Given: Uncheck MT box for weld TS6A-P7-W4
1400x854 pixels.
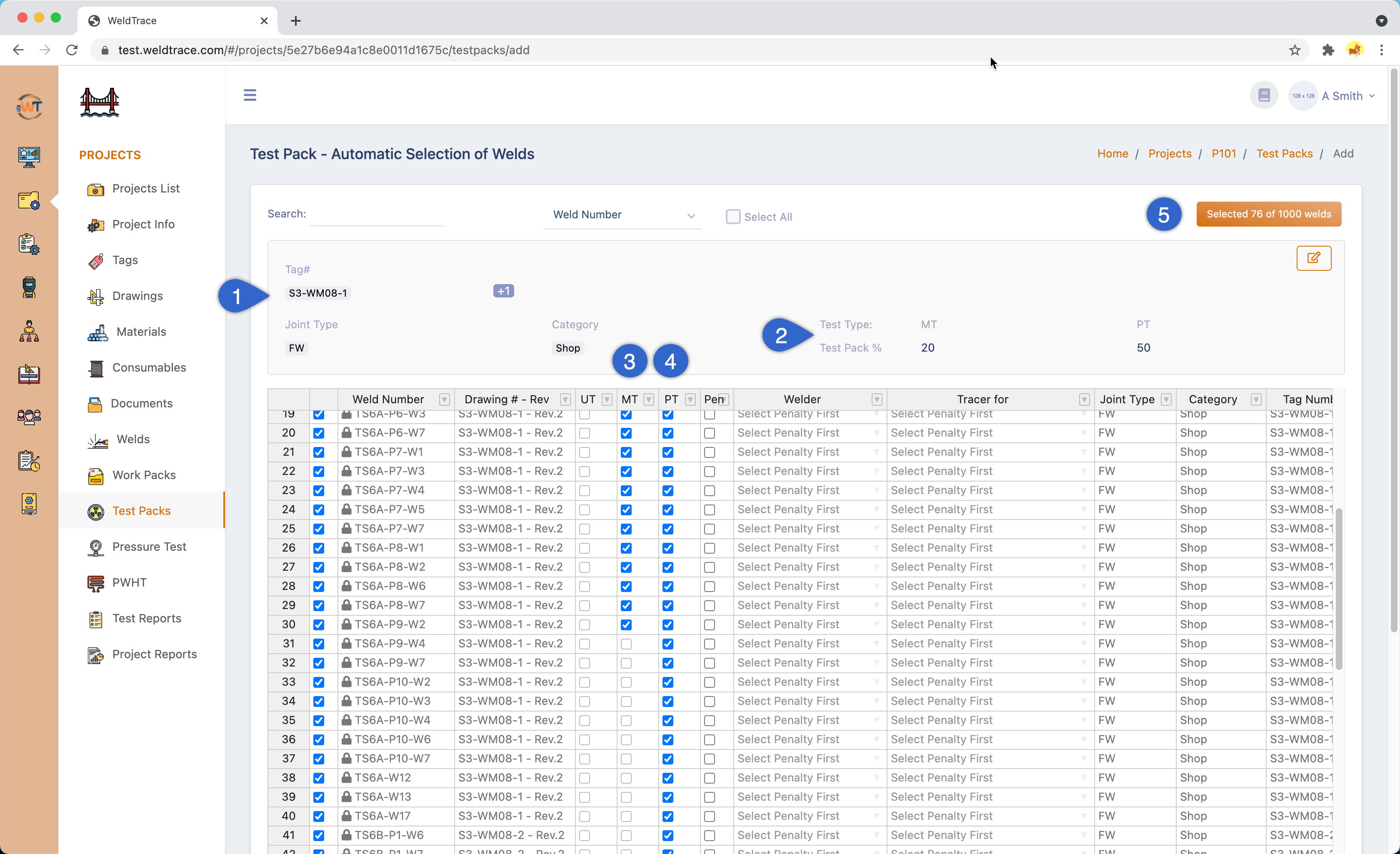Looking at the screenshot, I should click(626, 490).
